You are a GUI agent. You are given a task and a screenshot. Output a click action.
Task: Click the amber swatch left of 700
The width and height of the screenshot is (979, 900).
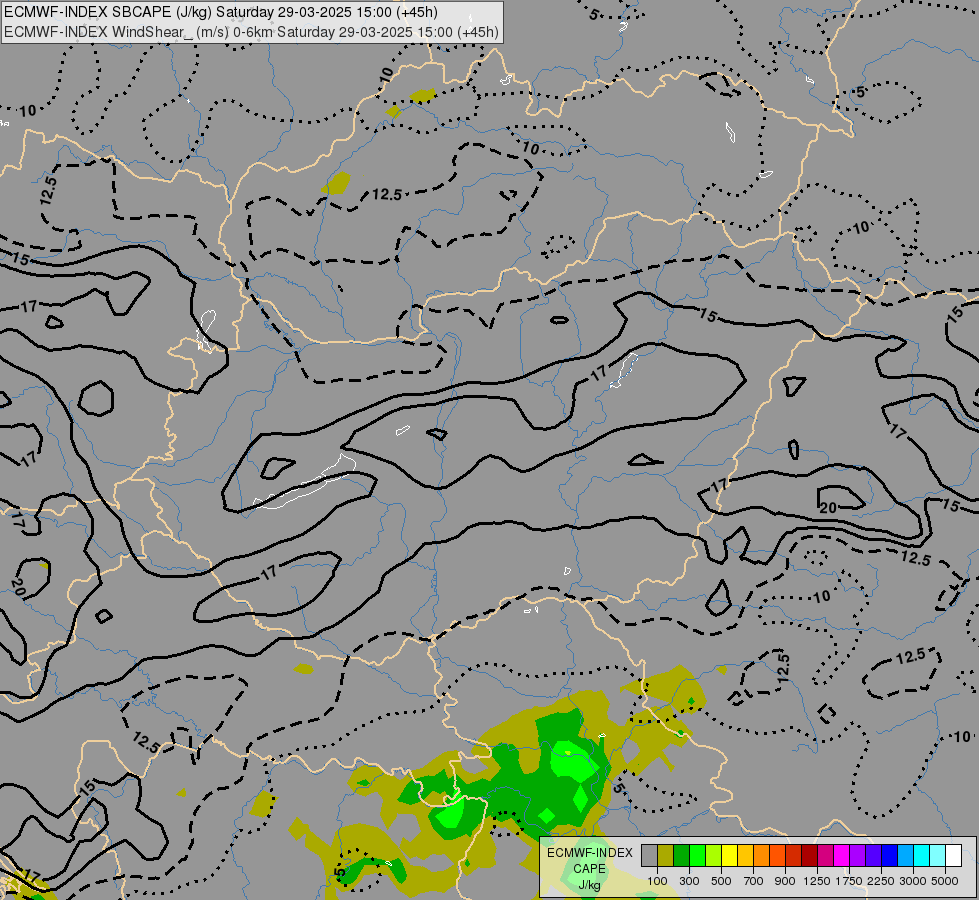(745, 855)
